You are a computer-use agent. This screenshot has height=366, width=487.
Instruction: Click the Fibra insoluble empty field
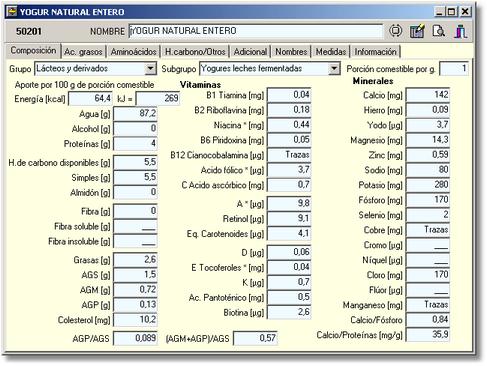[x=135, y=241]
